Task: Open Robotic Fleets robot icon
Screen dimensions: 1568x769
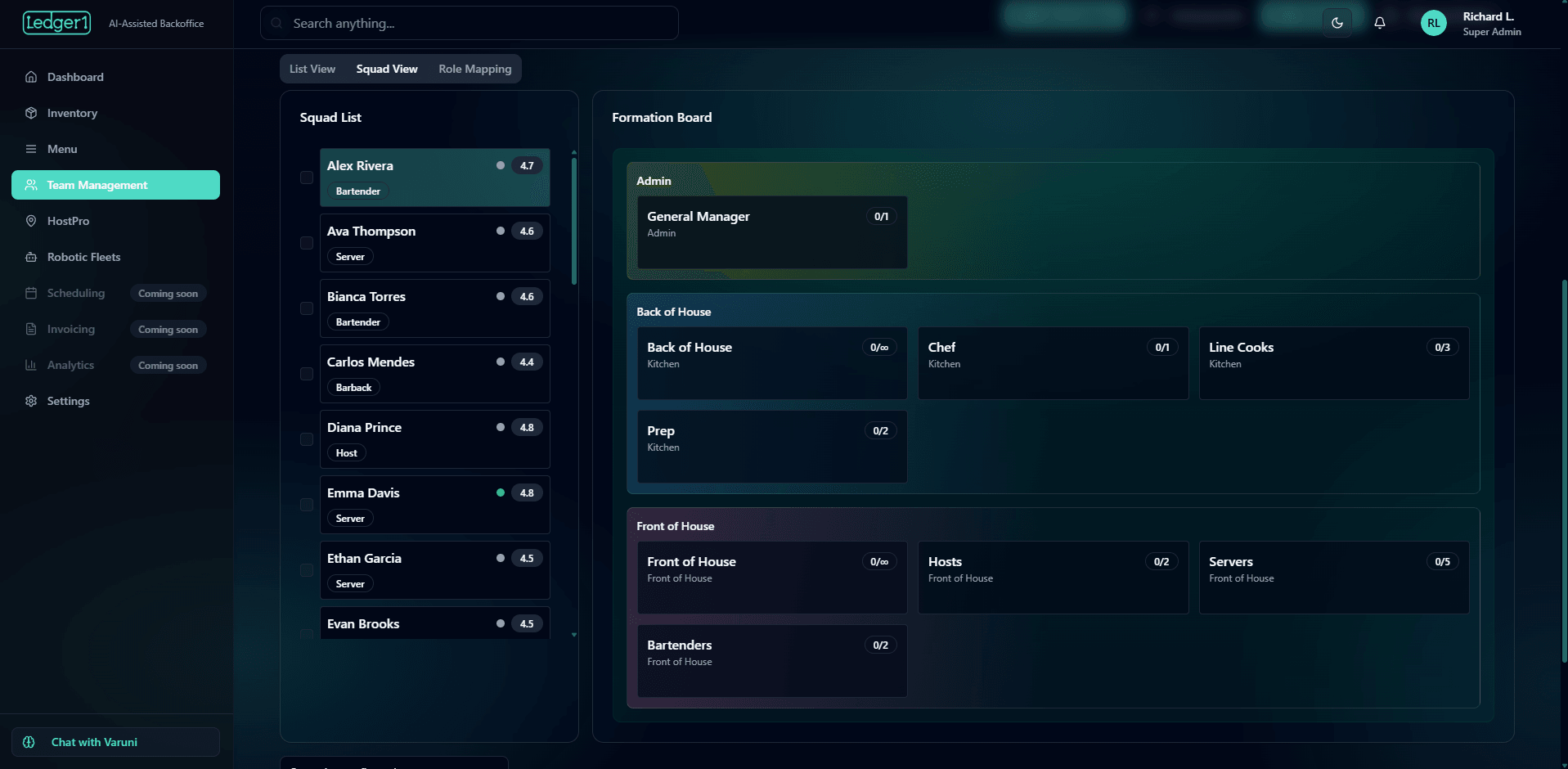Action: tap(31, 257)
